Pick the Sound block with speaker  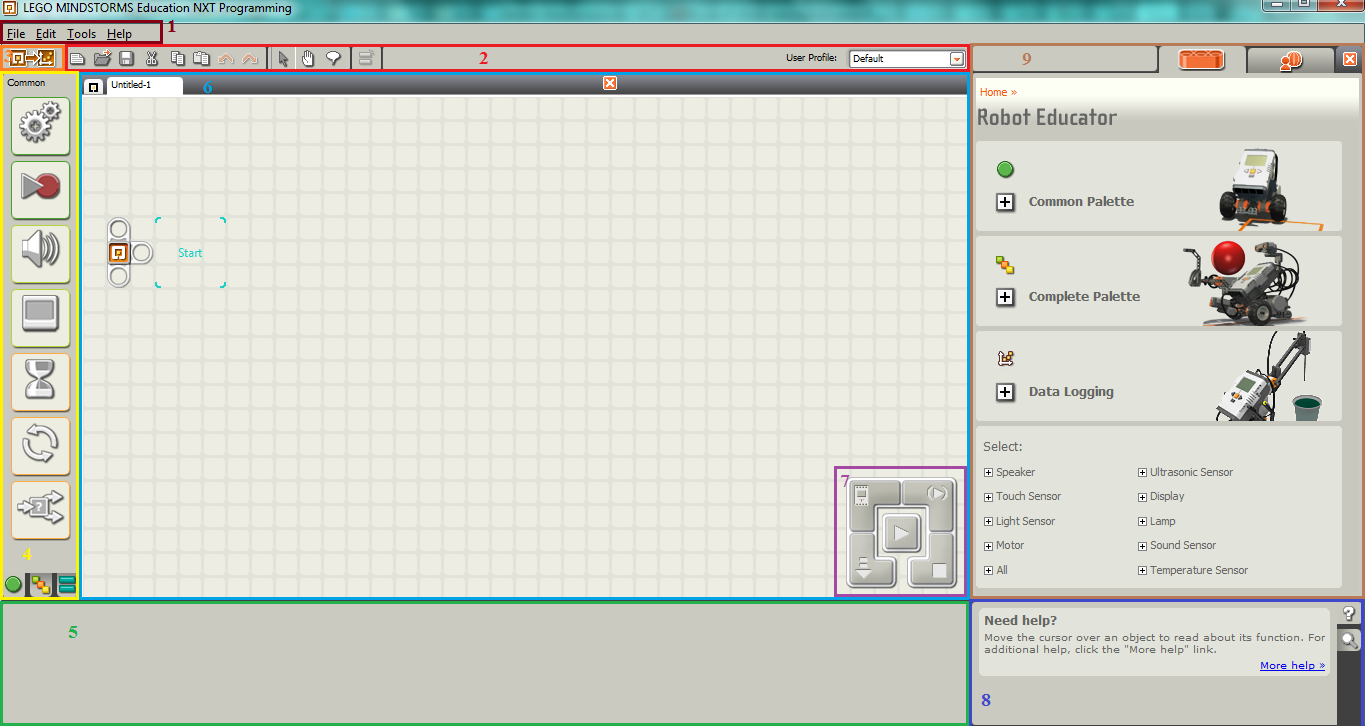click(x=40, y=253)
